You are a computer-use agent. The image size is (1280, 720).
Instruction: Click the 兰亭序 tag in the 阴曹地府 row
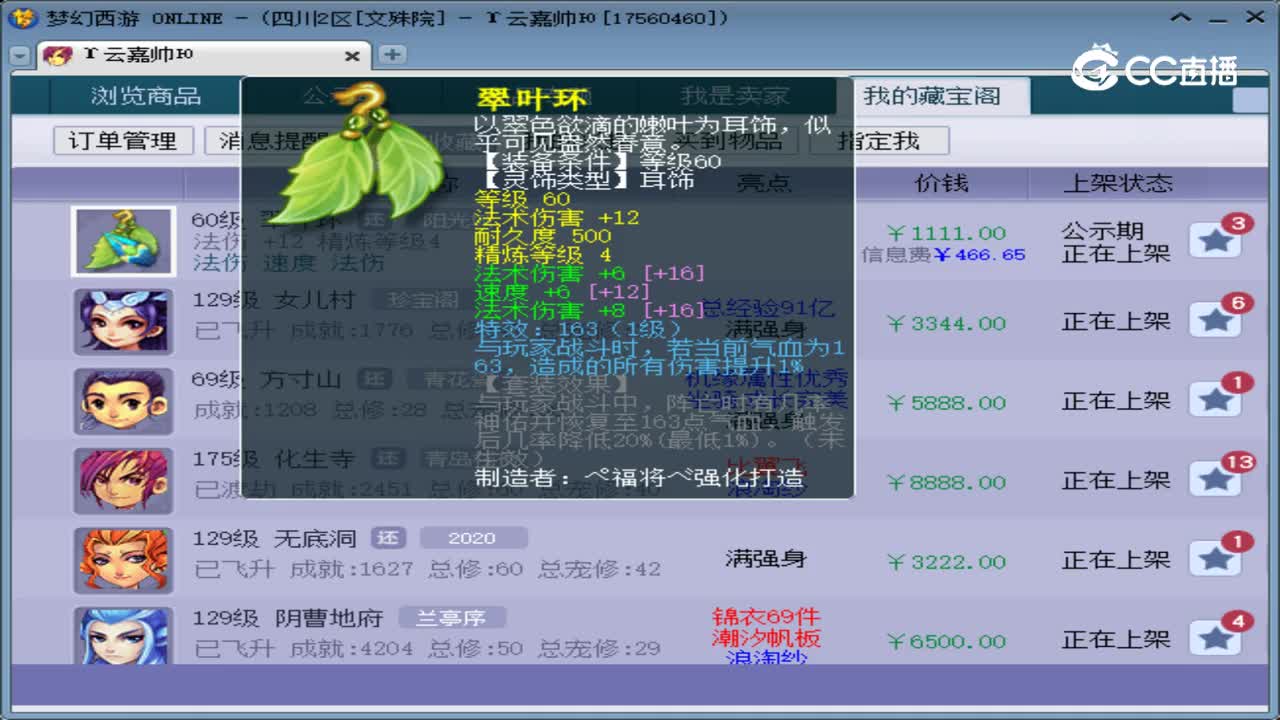point(452,618)
